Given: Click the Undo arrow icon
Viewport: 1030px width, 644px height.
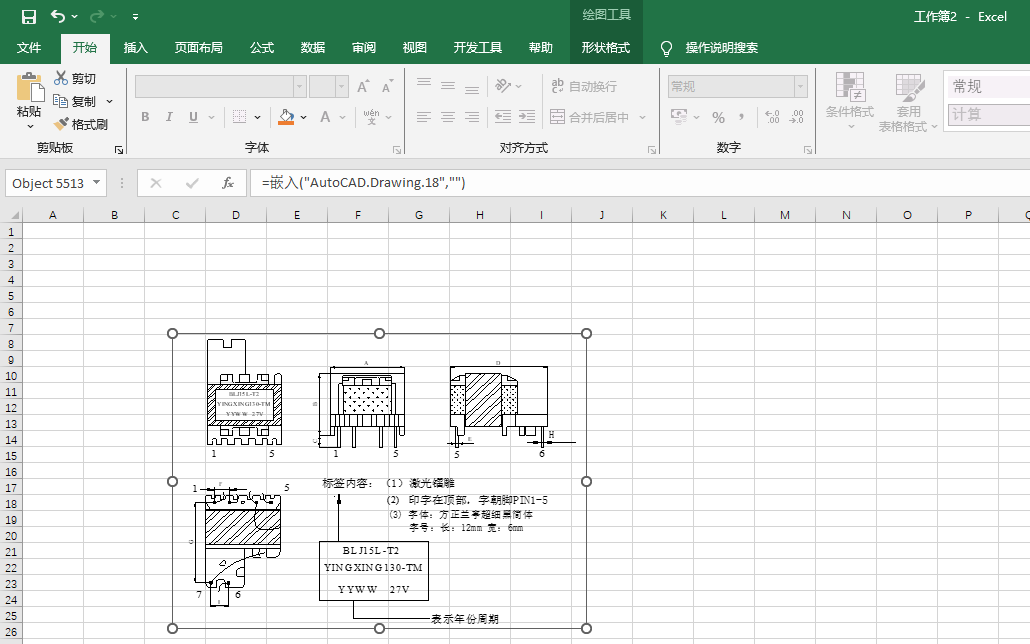Looking at the screenshot, I should 58,16.
